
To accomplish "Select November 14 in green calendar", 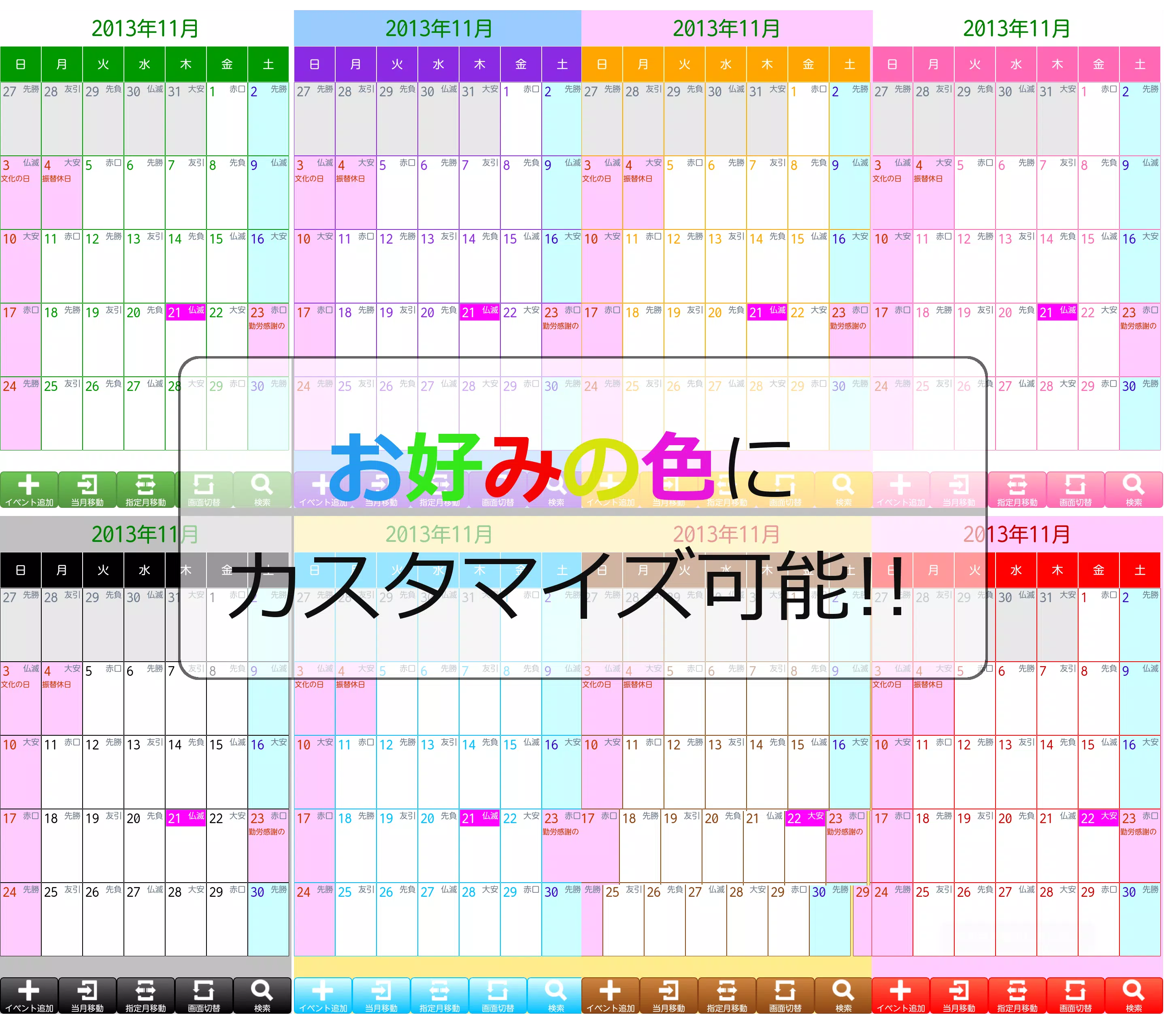I will (x=185, y=266).
